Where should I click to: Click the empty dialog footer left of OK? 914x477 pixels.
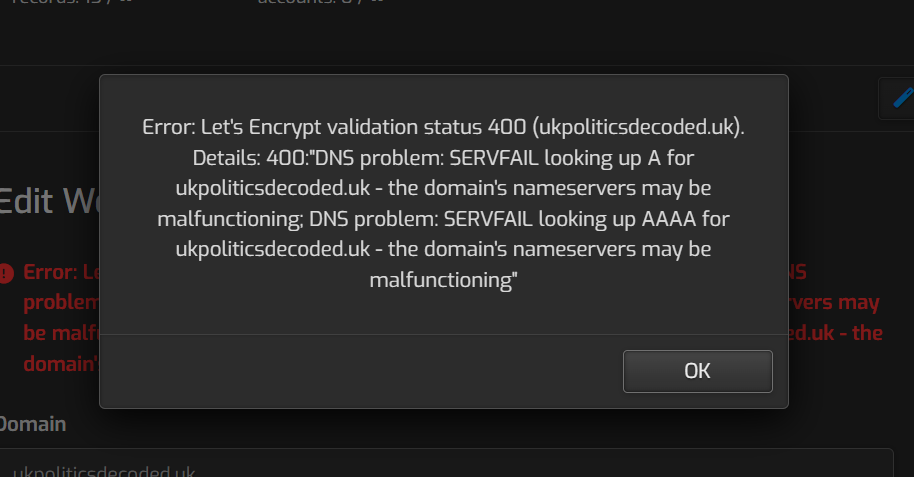(x=360, y=371)
